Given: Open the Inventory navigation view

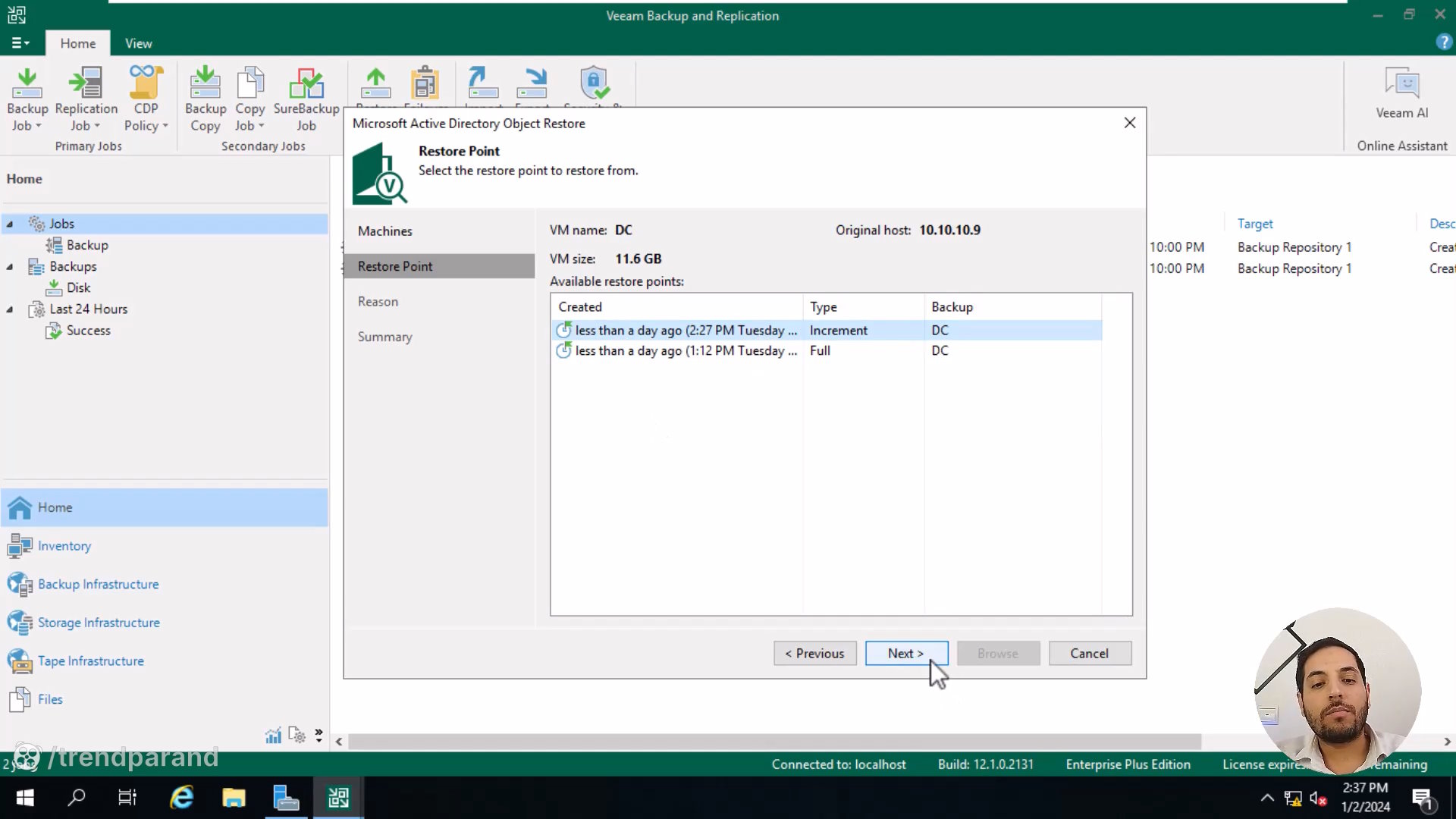Looking at the screenshot, I should click(x=165, y=546).
